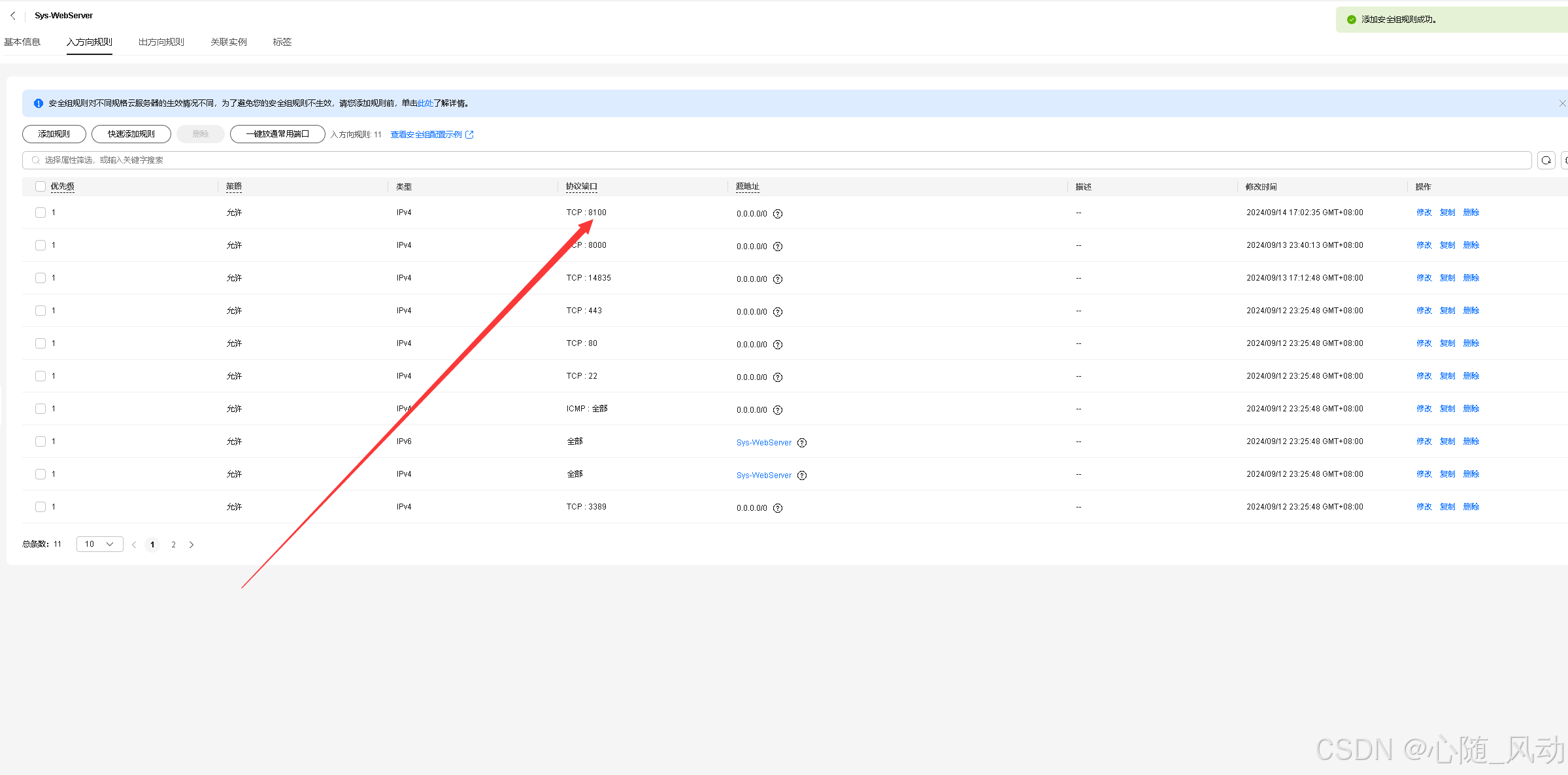Click the back arrow beside Sys-WebServer

coord(13,15)
